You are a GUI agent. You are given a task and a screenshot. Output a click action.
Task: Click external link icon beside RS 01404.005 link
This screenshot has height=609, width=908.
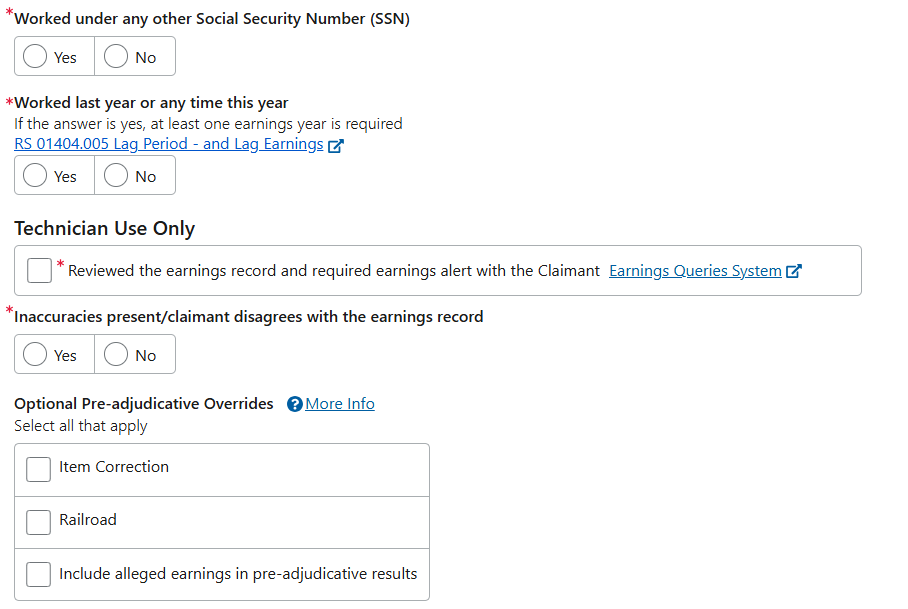[x=336, y=145]
